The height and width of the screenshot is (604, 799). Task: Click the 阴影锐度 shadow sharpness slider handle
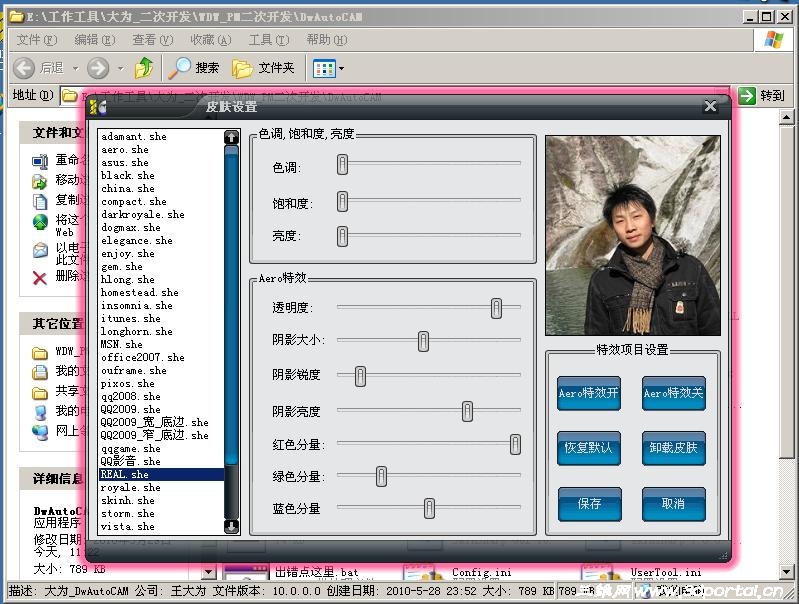(x=360, y=376)
